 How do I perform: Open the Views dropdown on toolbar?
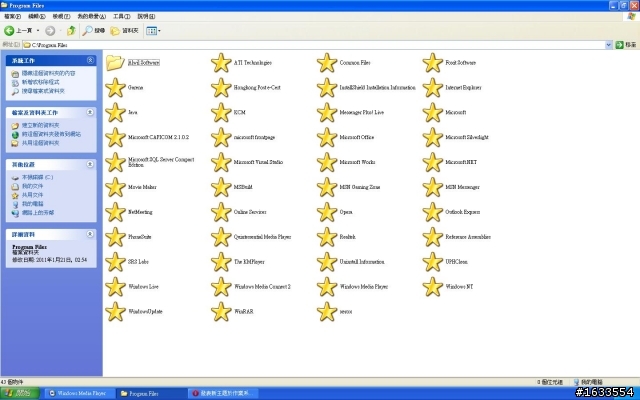tap(153, 31)
